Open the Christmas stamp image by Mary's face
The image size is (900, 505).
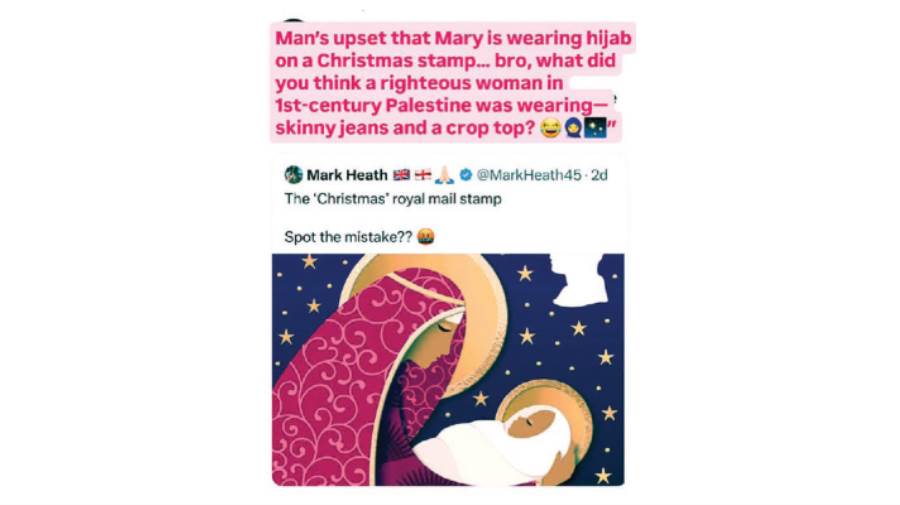tap(448, 329)
